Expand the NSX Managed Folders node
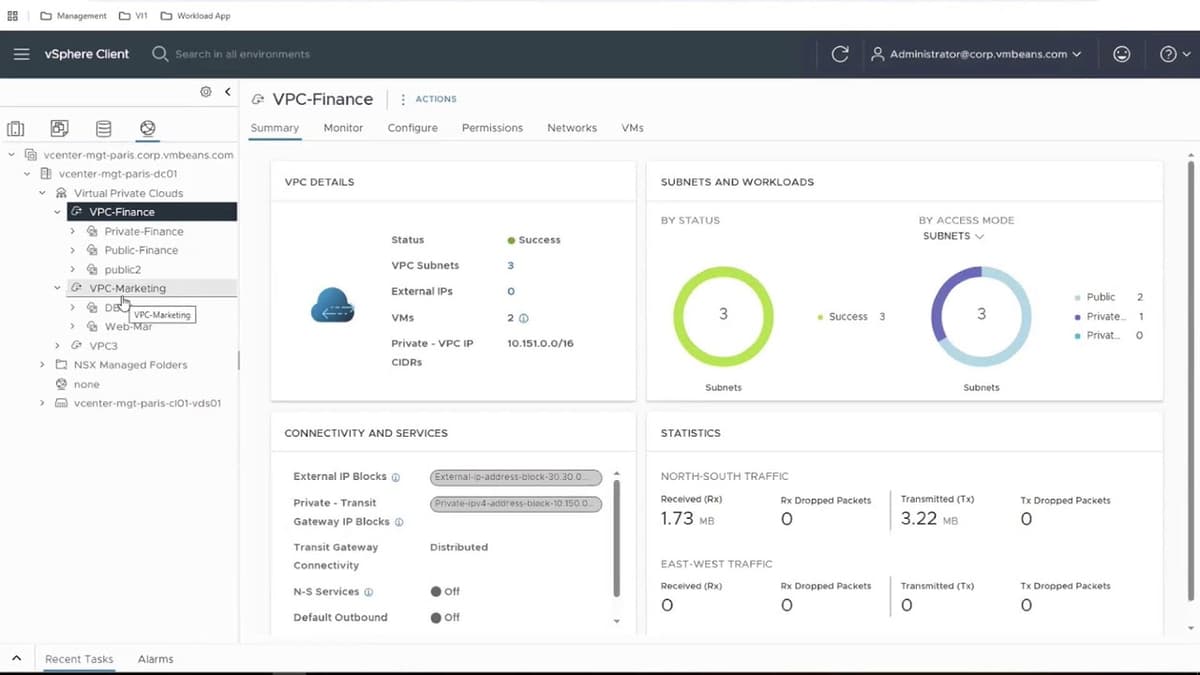This screenshot has width=1200, height=675. click(x=42, y=365)
